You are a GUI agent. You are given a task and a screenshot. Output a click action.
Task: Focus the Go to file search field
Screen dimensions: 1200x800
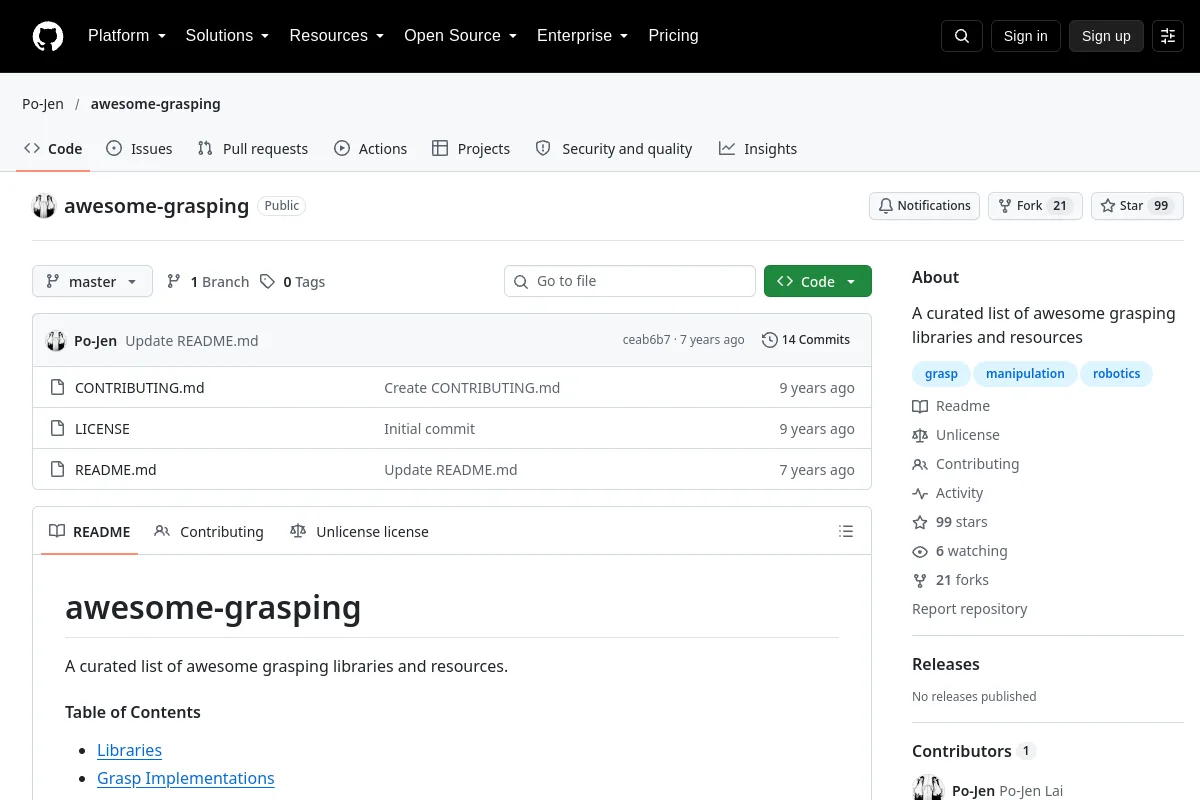click(x=630, y=281)
